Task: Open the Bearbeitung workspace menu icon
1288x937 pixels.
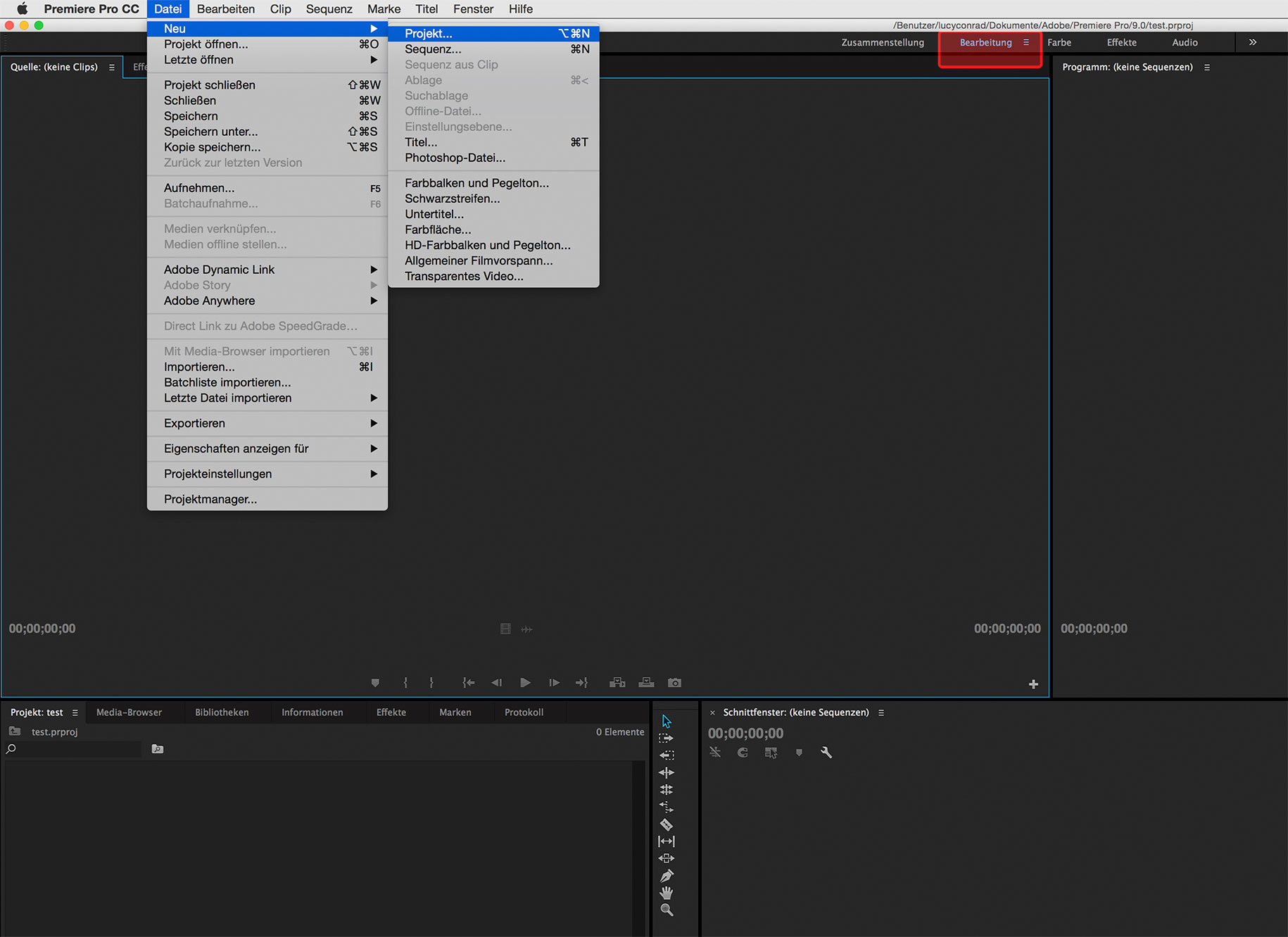Action: 1026,42
